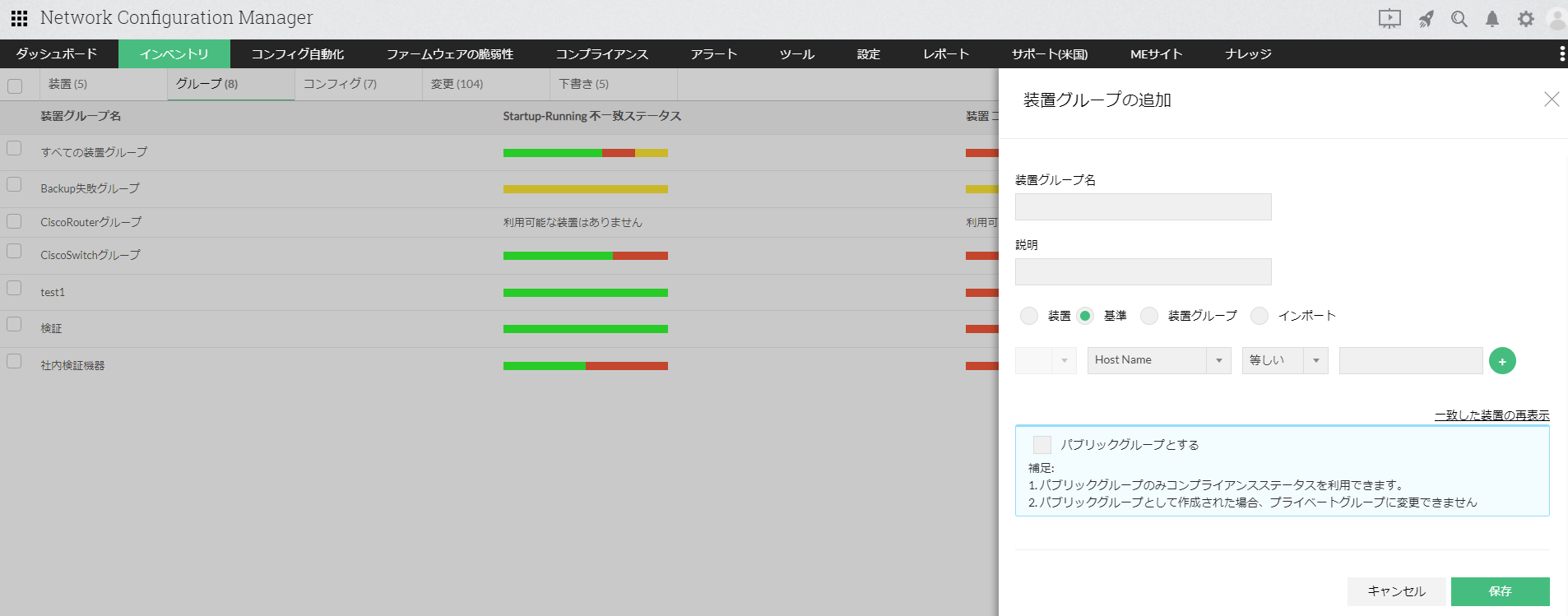Screen dimensions: 1568x616
Task: Switch to the コンフィグ (7) tab
Action: [x=340, y=84]
